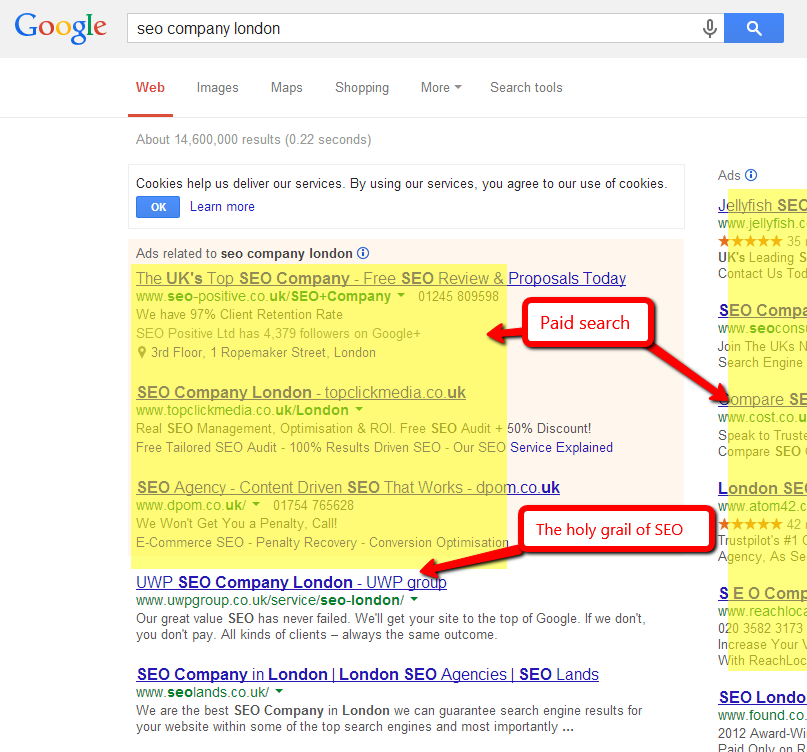
Task: Open the 'London SE...' atom42 sidebar ad
Action: click(x=762, y=488)
